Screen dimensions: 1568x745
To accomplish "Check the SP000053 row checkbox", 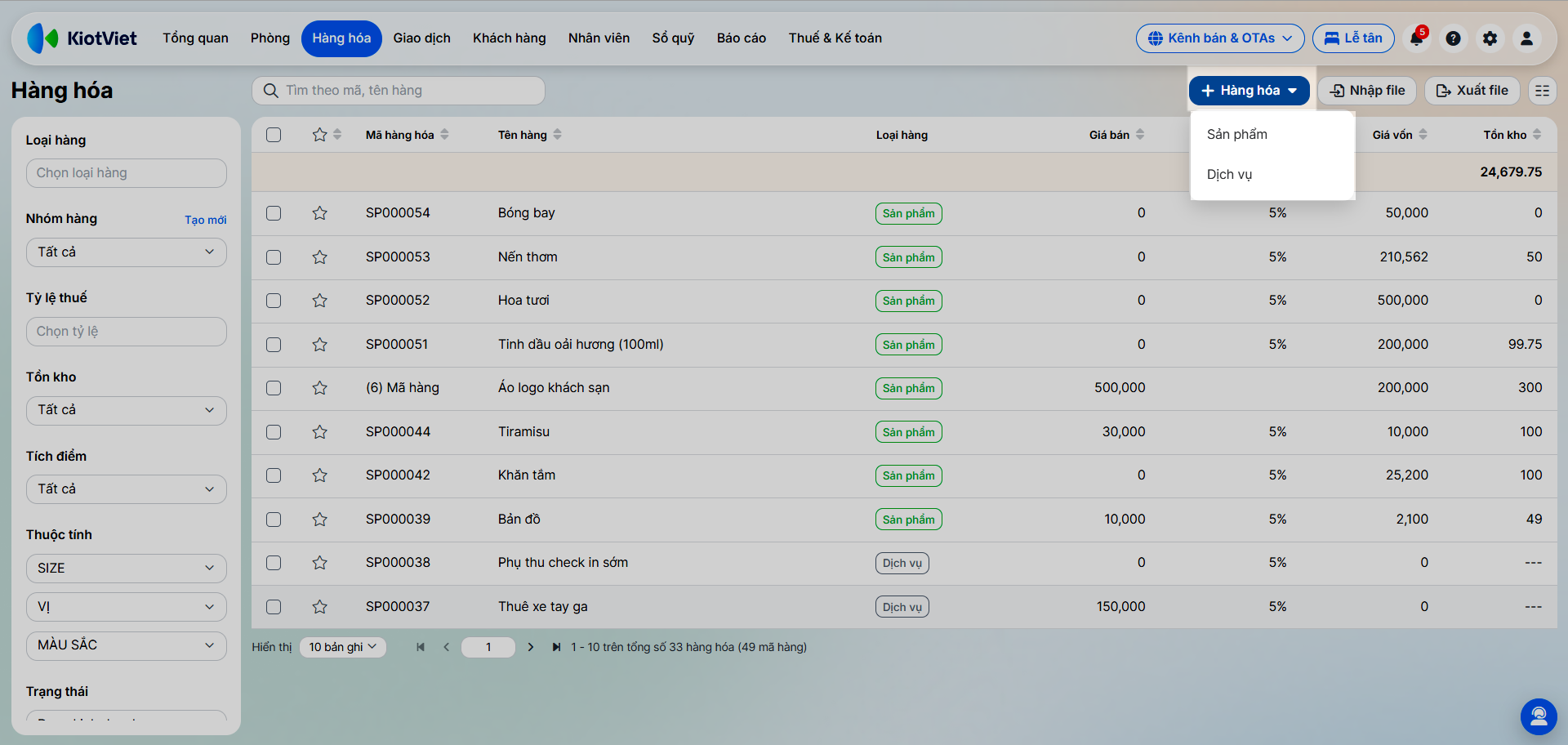I will [274, 257].
